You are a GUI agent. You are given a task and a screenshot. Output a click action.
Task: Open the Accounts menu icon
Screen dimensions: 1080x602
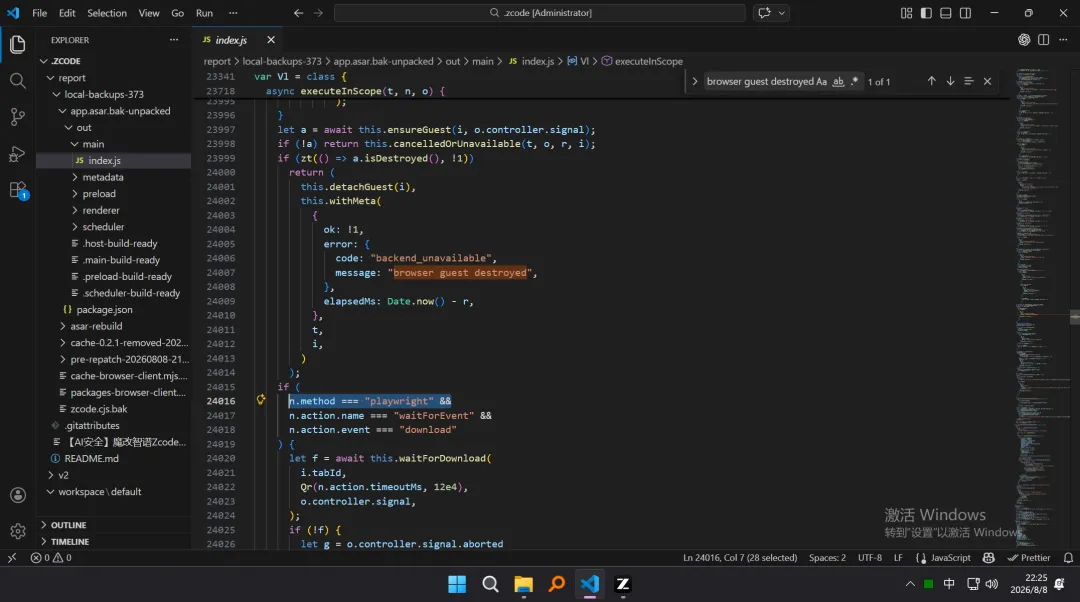18,495
